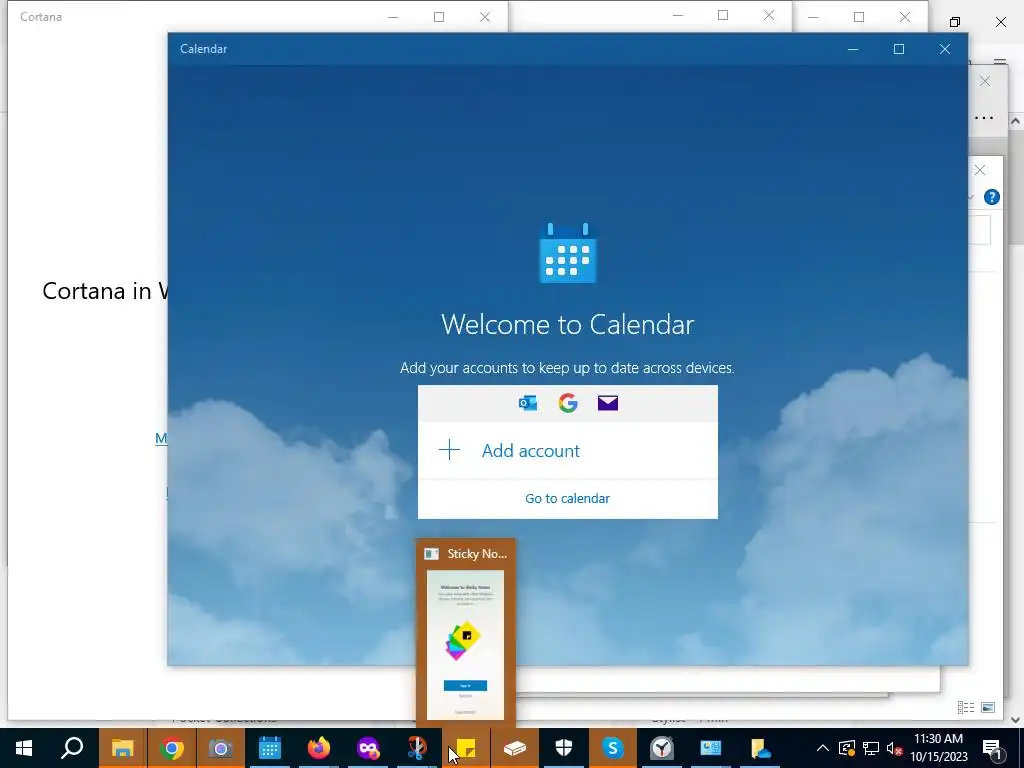Click the network status tray icon

871,748
